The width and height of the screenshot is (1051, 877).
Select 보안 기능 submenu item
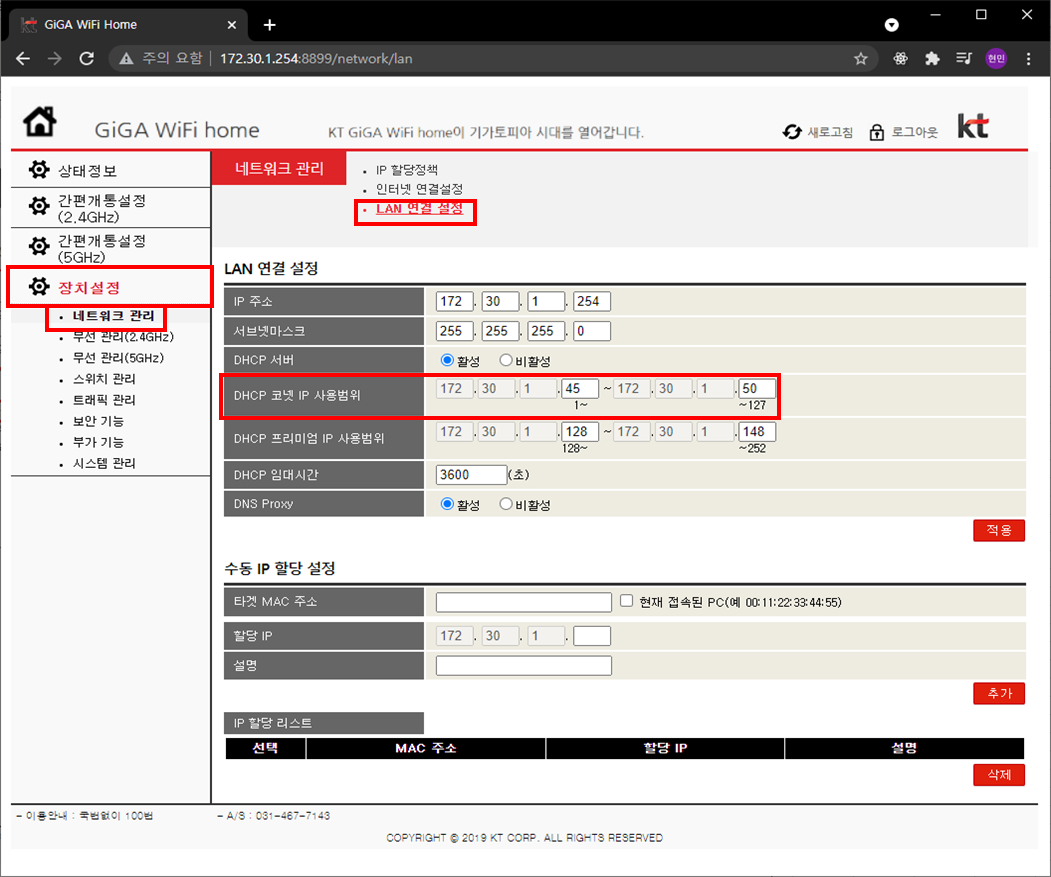[x=98, y=421]
